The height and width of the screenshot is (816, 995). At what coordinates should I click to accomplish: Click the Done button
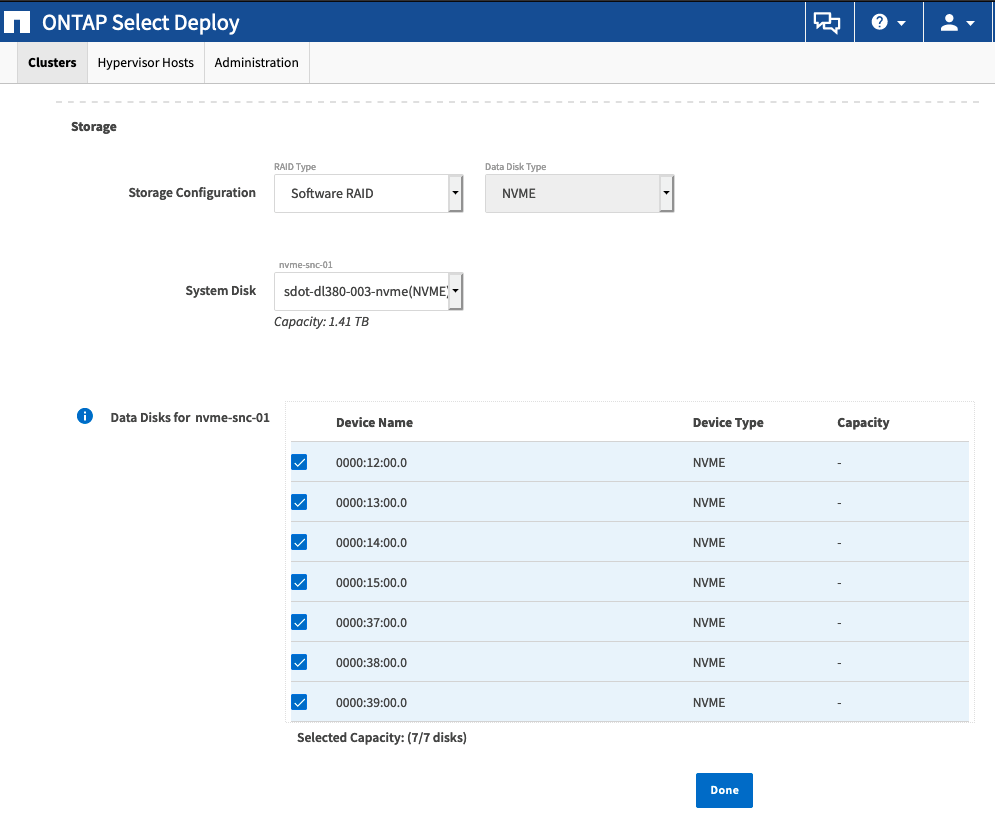click(724, 790)
